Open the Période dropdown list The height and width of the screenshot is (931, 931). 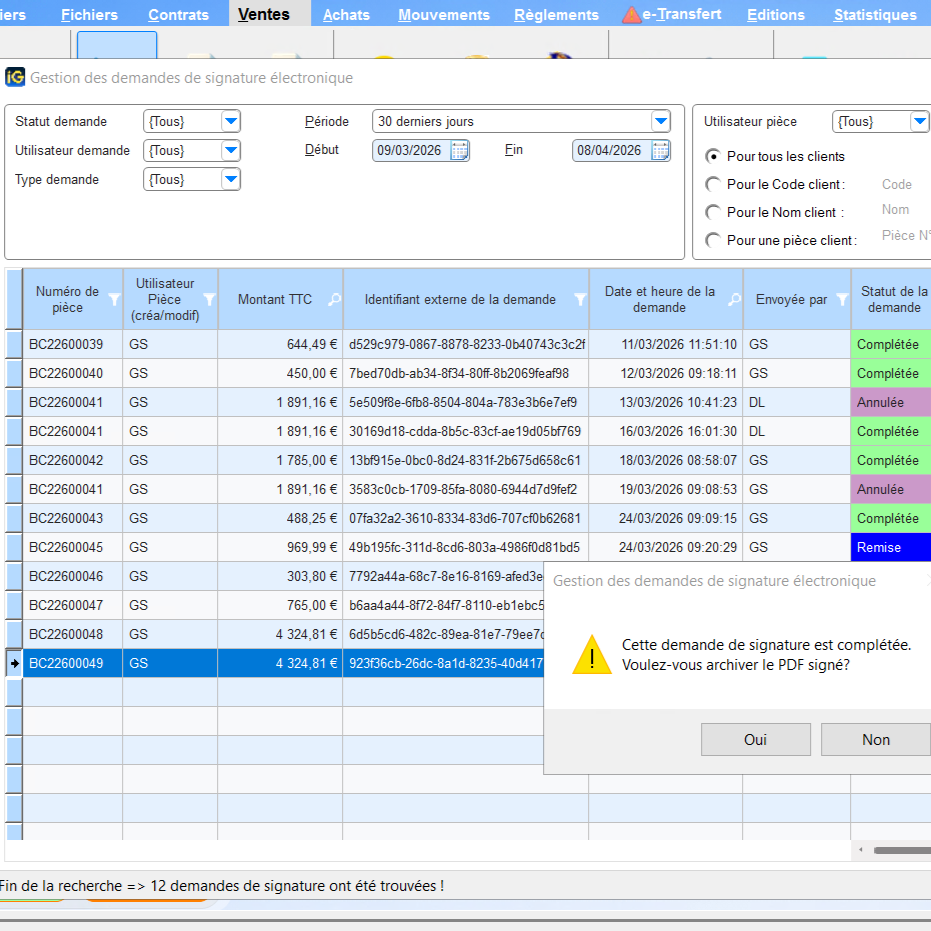660,122
